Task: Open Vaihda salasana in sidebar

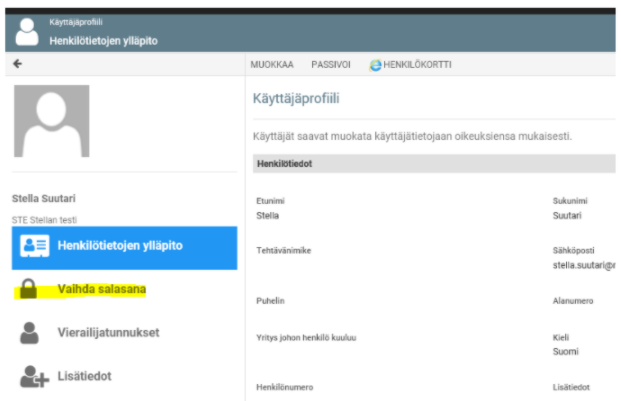Action: [x=102, y=290]
